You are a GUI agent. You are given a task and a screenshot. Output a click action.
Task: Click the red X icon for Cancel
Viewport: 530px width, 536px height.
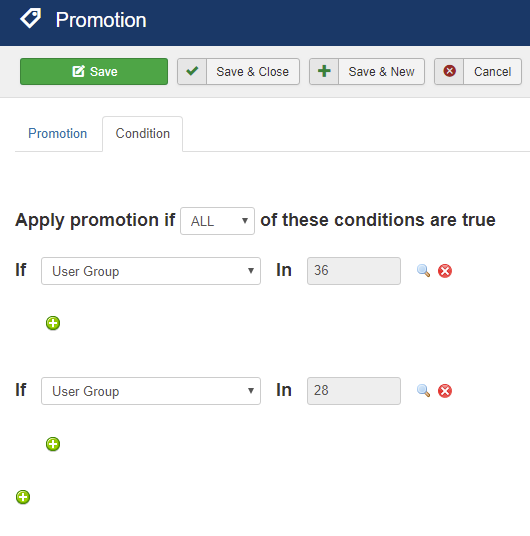(x=449, y=71)
